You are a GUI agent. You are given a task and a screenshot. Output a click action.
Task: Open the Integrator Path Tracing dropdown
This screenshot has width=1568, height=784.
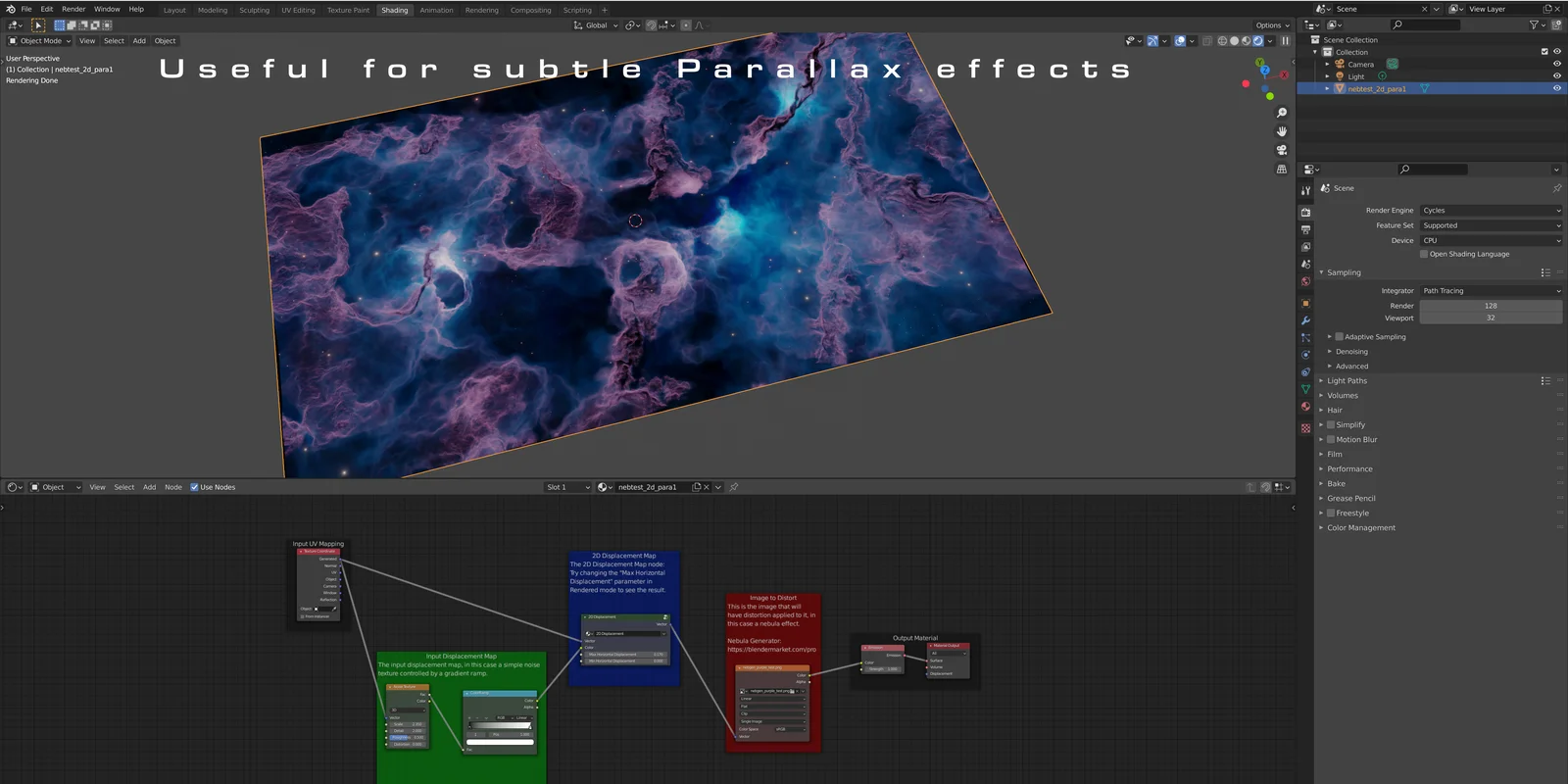[1491, 291]
